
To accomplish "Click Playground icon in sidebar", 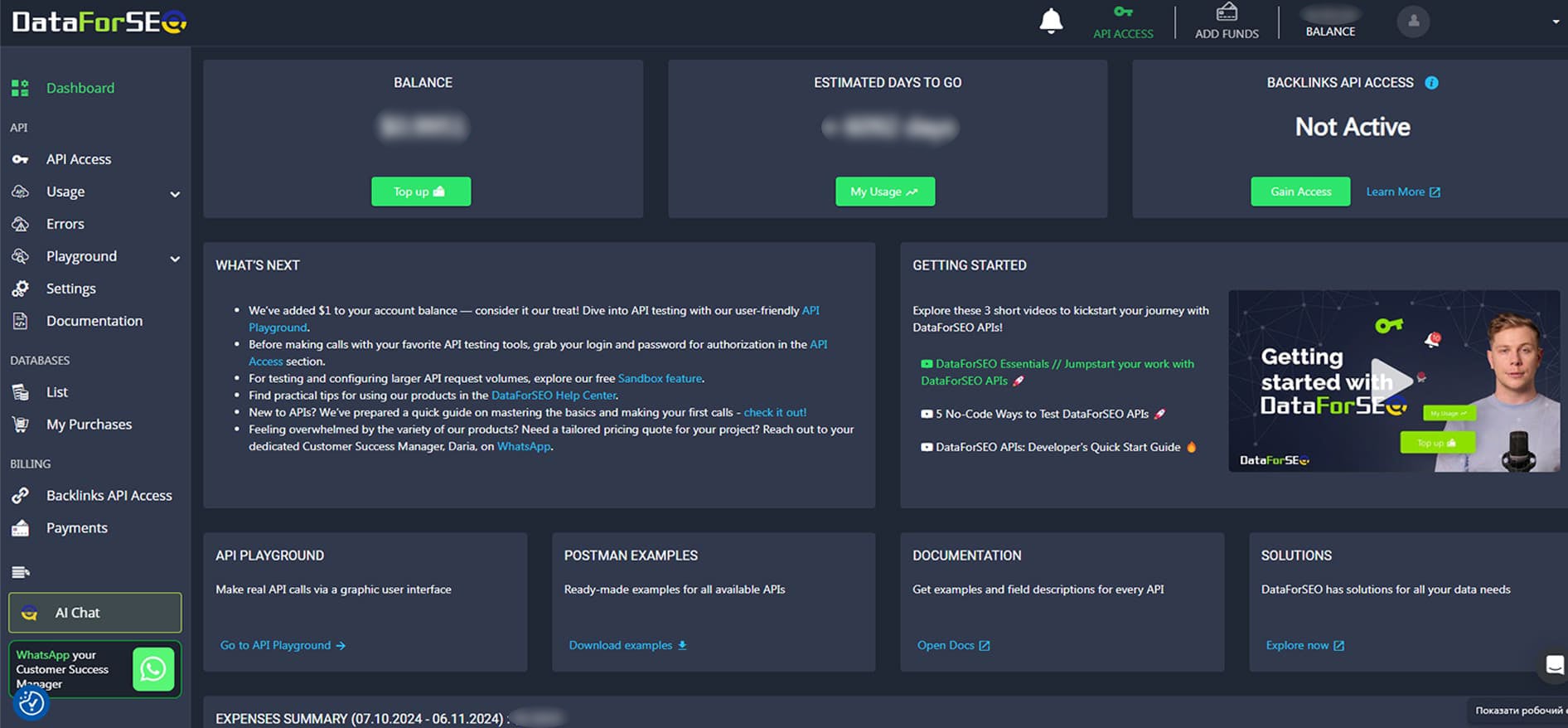I will pos(20,256).
